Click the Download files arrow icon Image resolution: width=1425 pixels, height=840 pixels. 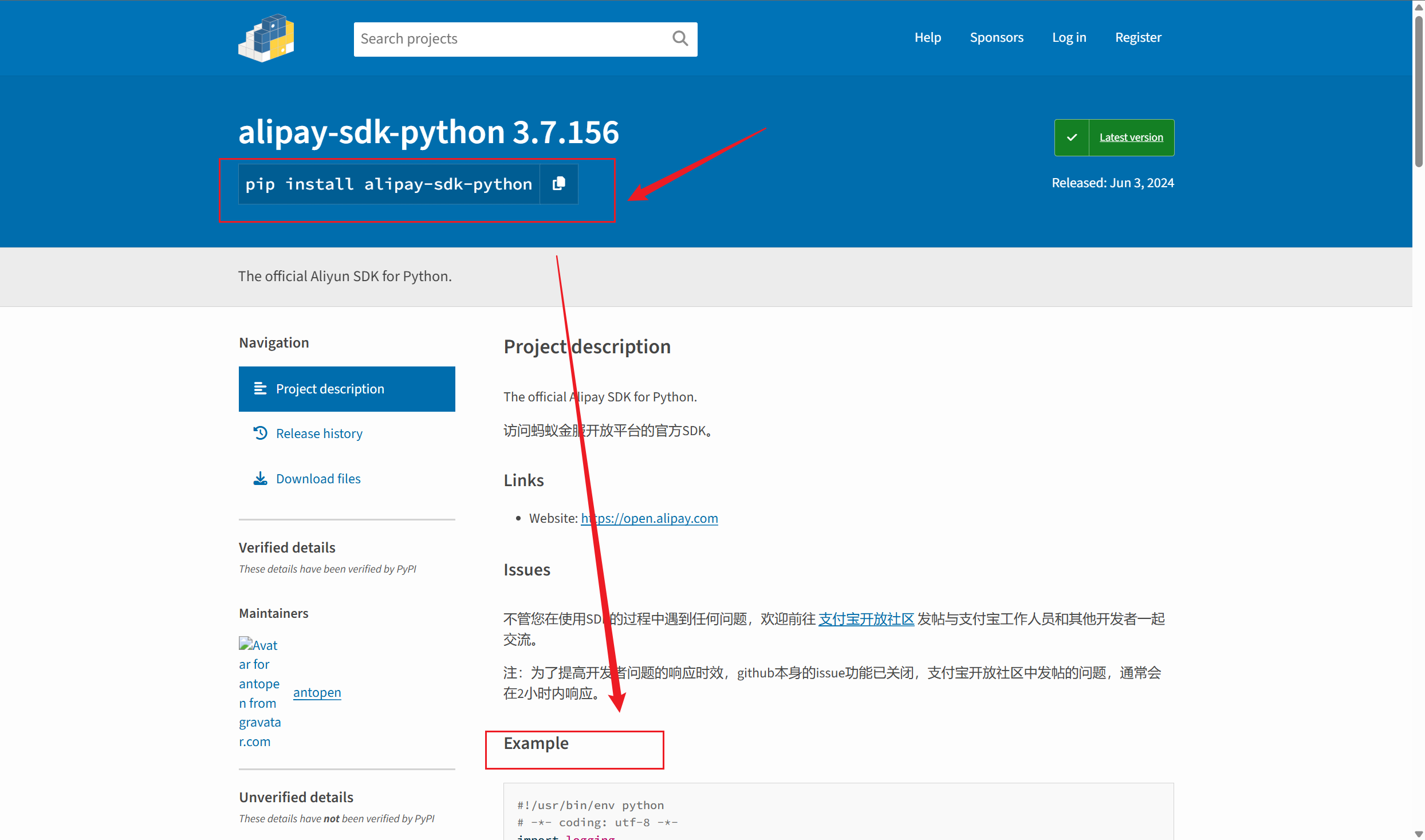pyautogui.click(x=260, y=479)
